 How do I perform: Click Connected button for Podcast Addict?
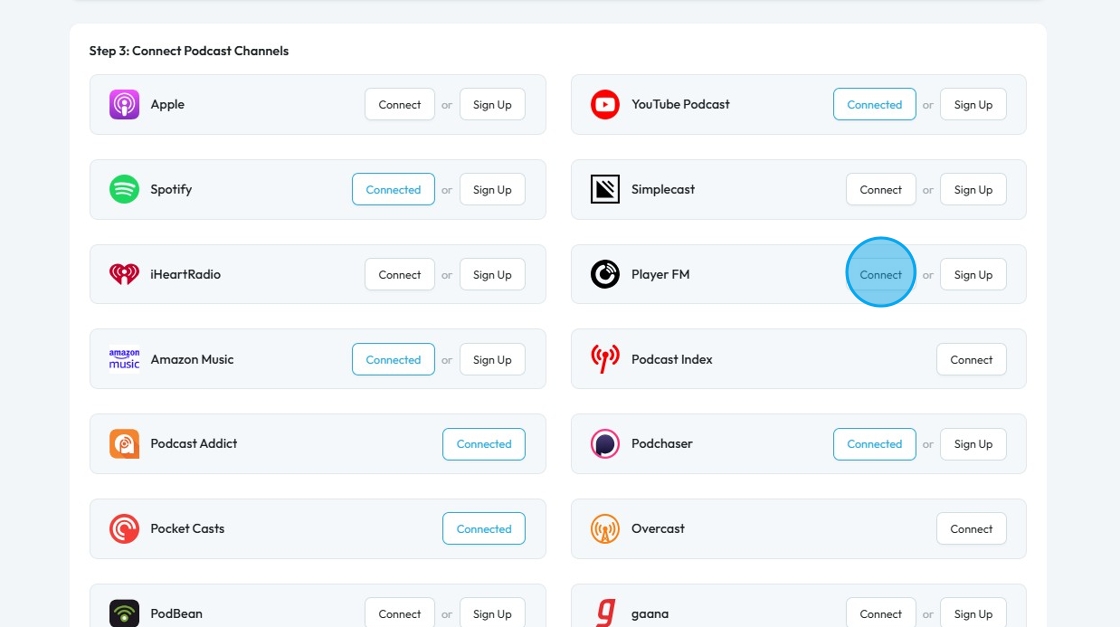click(x=484, y=443)
